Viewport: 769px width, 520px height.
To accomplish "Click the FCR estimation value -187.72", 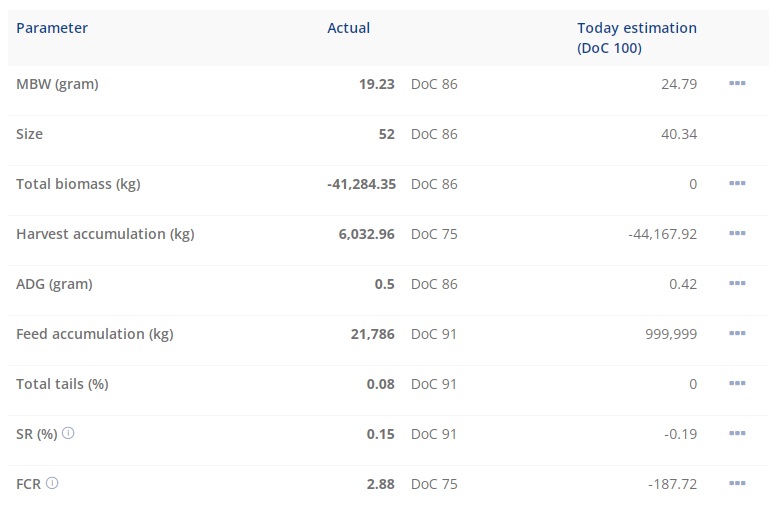I will (671, 484).
